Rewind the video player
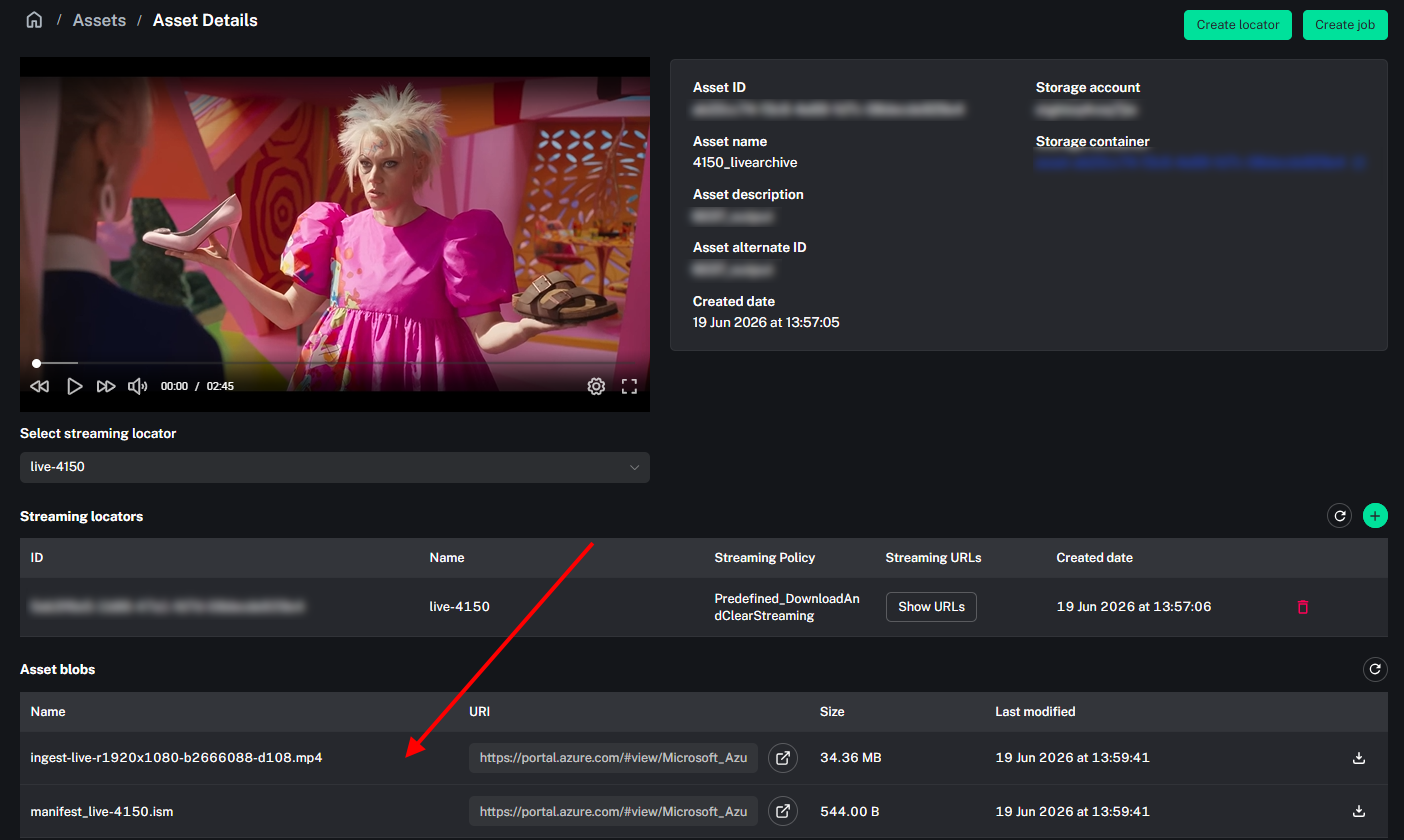Viewport: 1404px width, 840px height. click(x=39, y=386)
